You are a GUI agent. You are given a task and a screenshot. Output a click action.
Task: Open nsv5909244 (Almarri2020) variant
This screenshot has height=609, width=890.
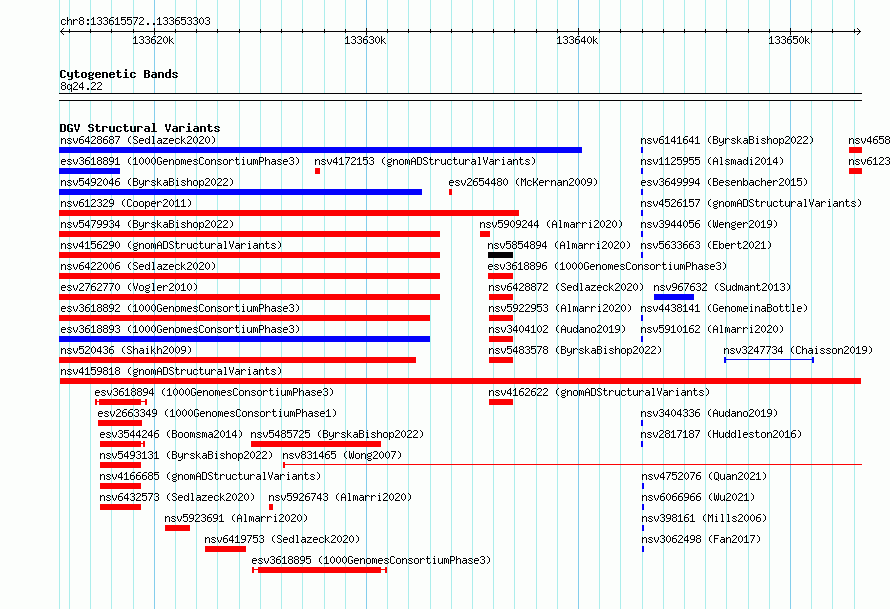click(551, 224)
